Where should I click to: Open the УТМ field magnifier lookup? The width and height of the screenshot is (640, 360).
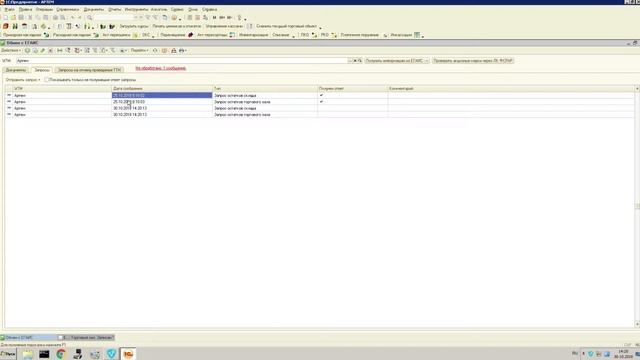click(x=360, y=61)
